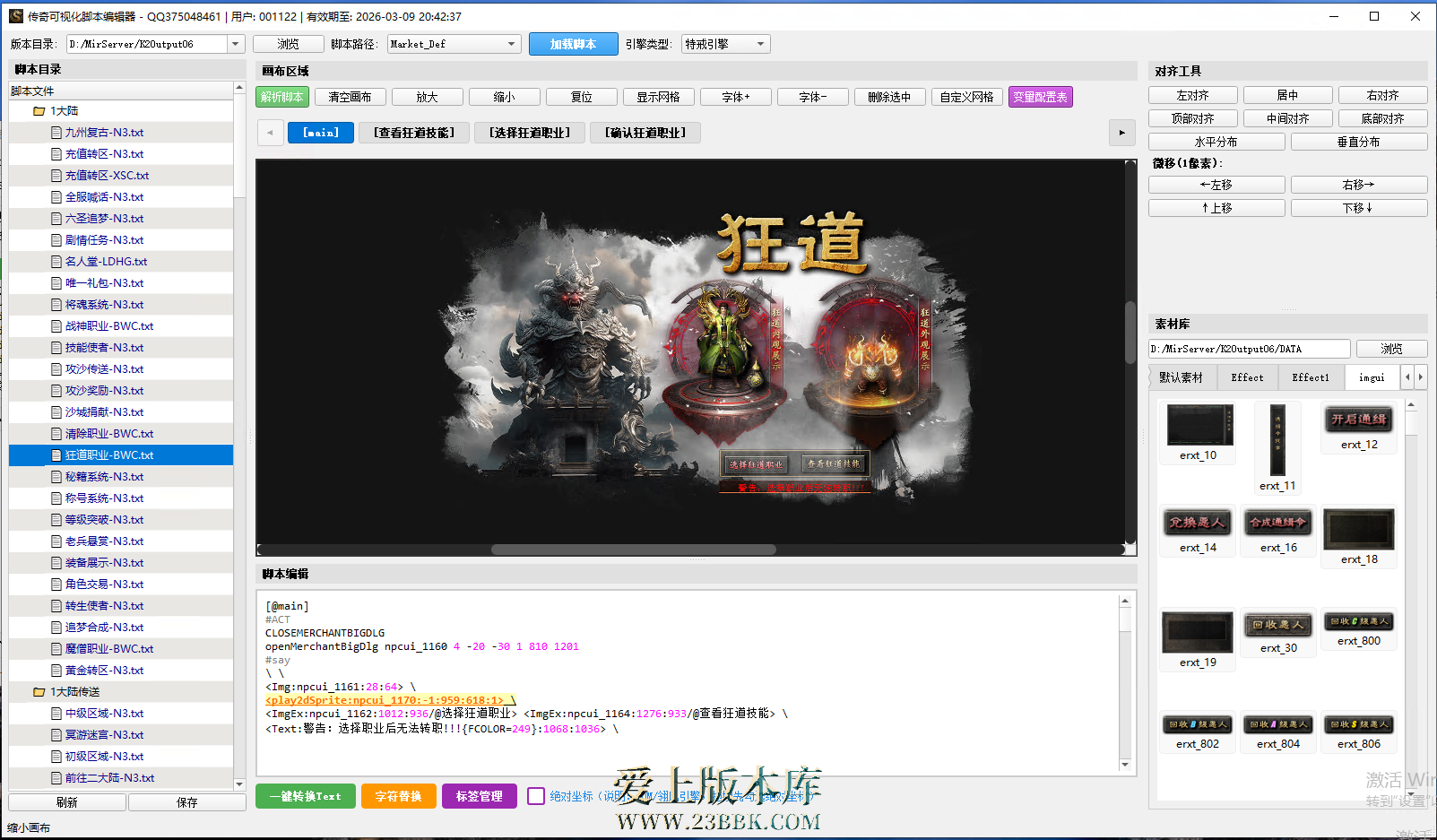The image size is (1437, 840).
Task: Increase font size with 字体+
Action: click(x=735, y=96)
